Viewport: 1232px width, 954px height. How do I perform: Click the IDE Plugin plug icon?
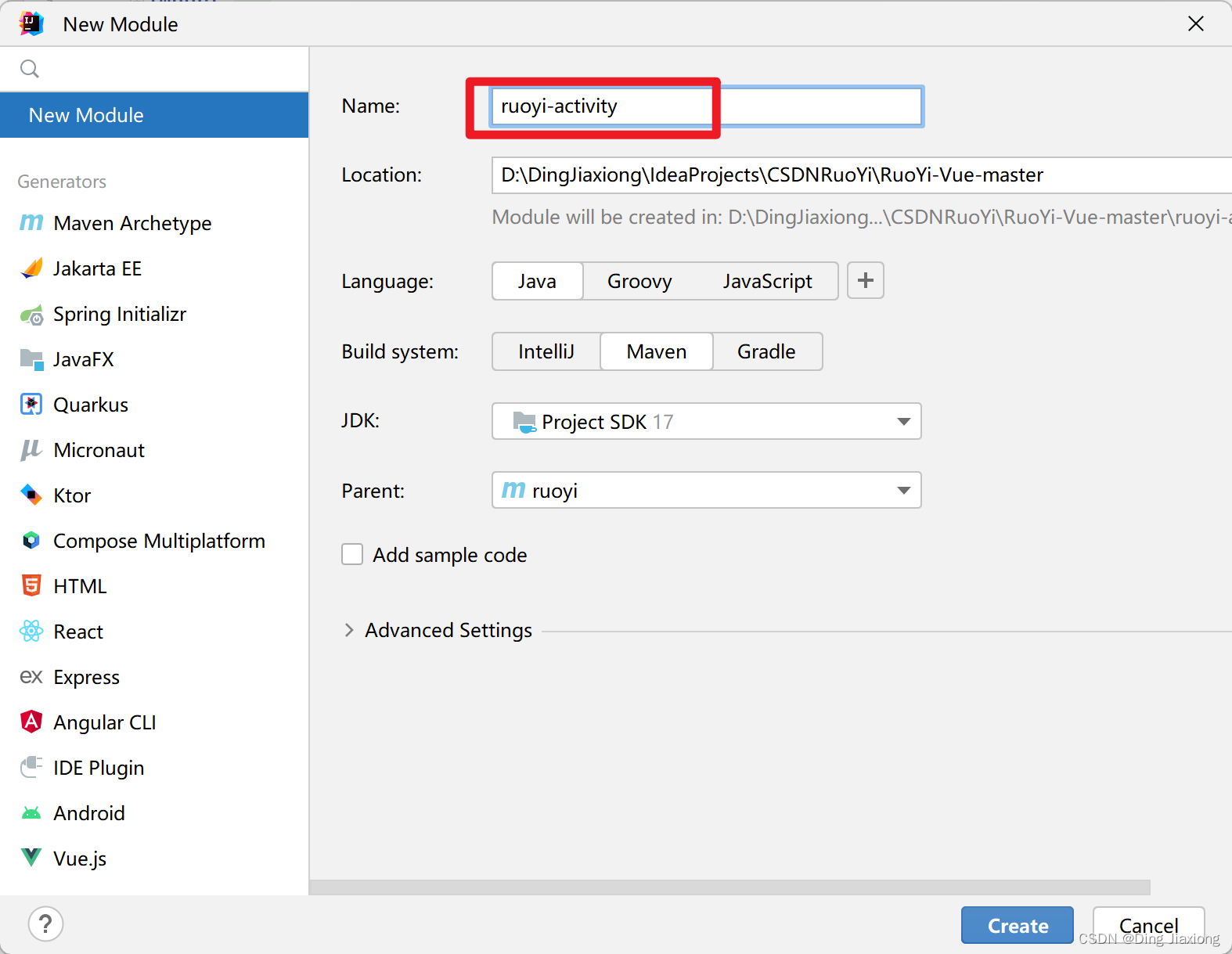pyautogui.click(x=31, y=767)
